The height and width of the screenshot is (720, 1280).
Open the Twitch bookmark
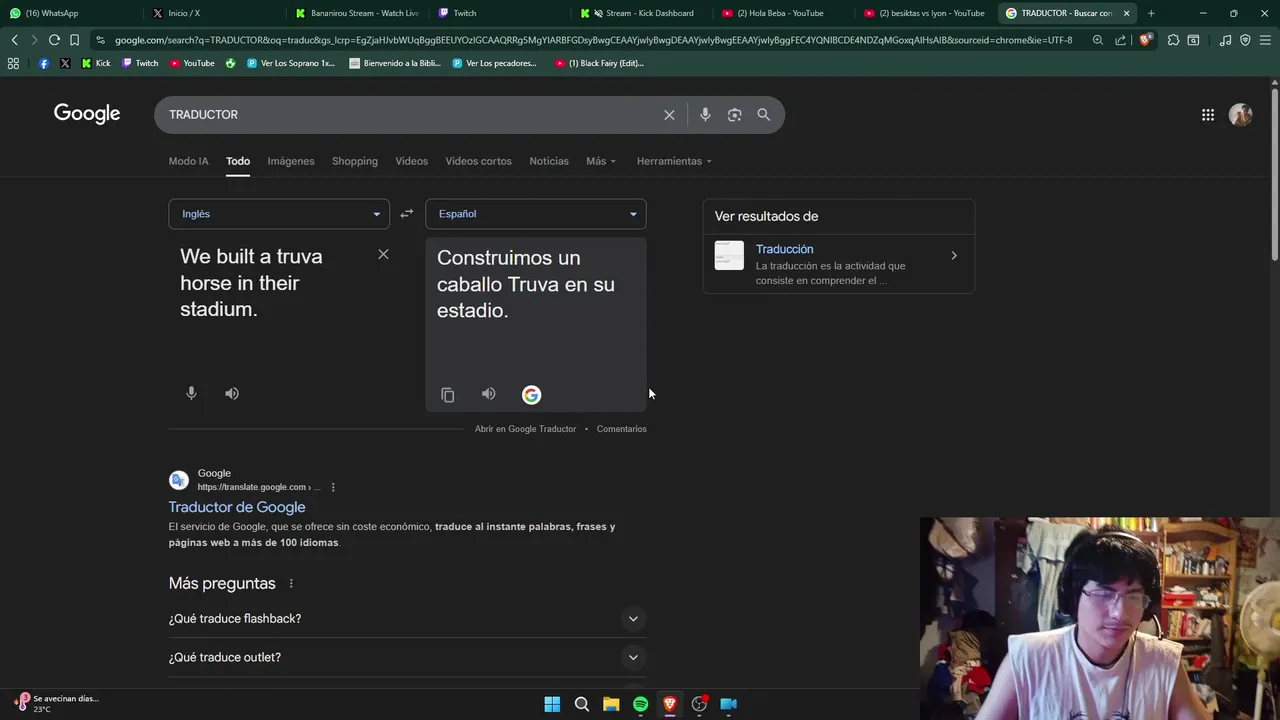point(140,63)
